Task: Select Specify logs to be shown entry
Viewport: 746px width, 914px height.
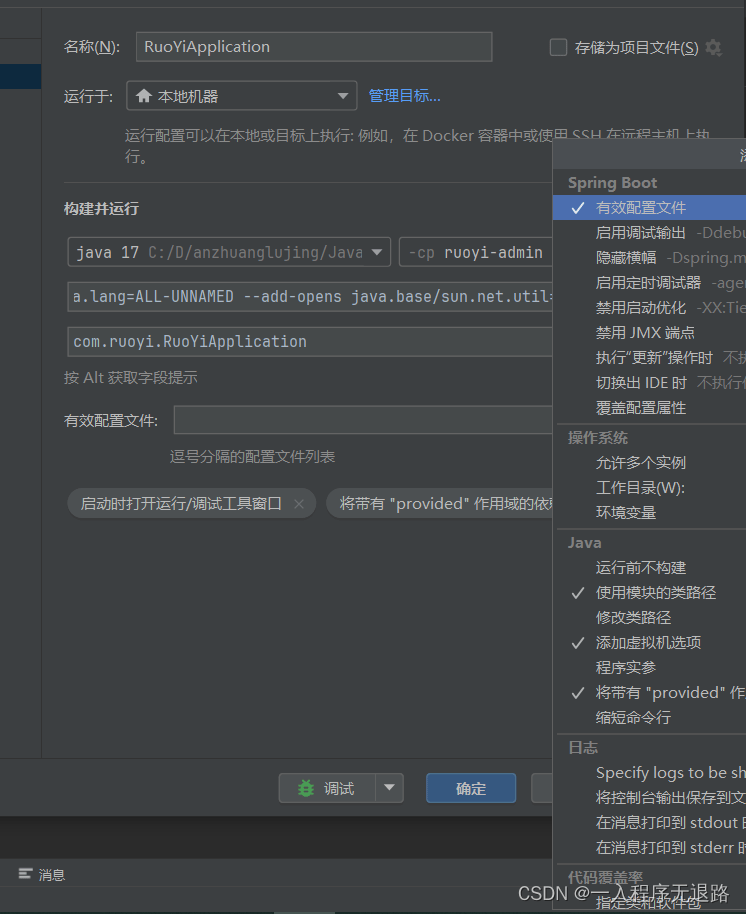Action: [649, 773]
